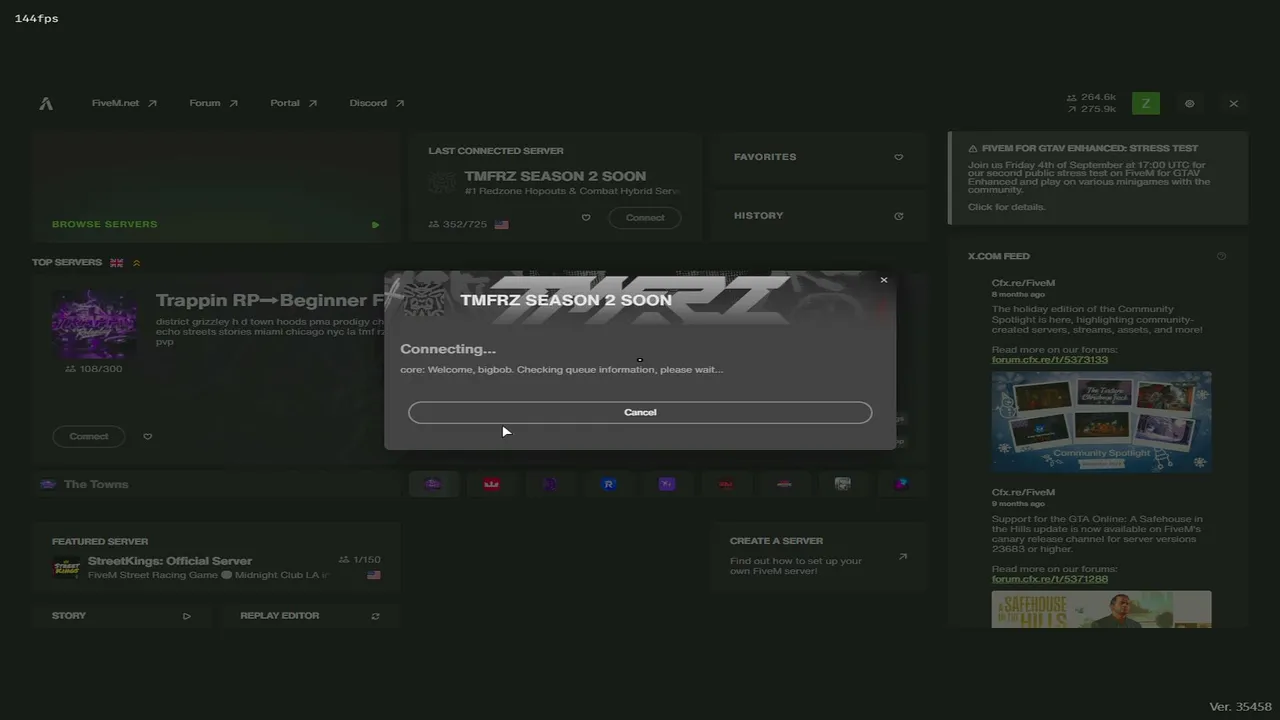Image resolution: width=1280 pixels, height=720 pixels.
Task: Click the 108/300 player count
Action: [93, 369]
